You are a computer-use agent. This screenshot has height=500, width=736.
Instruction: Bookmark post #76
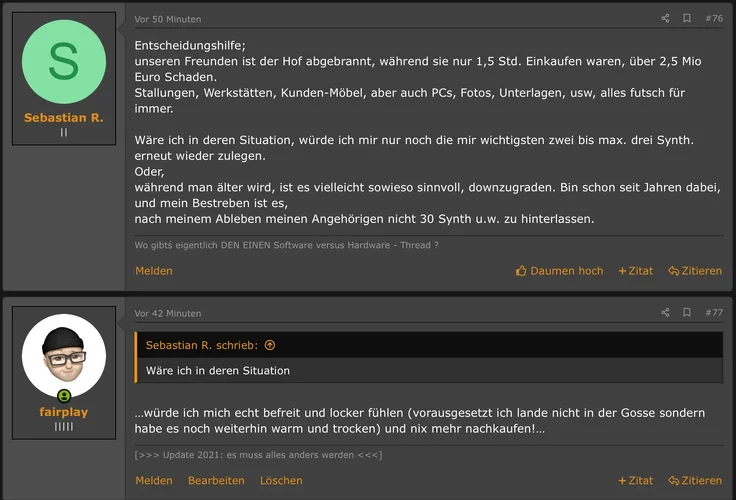pos(687,18)
